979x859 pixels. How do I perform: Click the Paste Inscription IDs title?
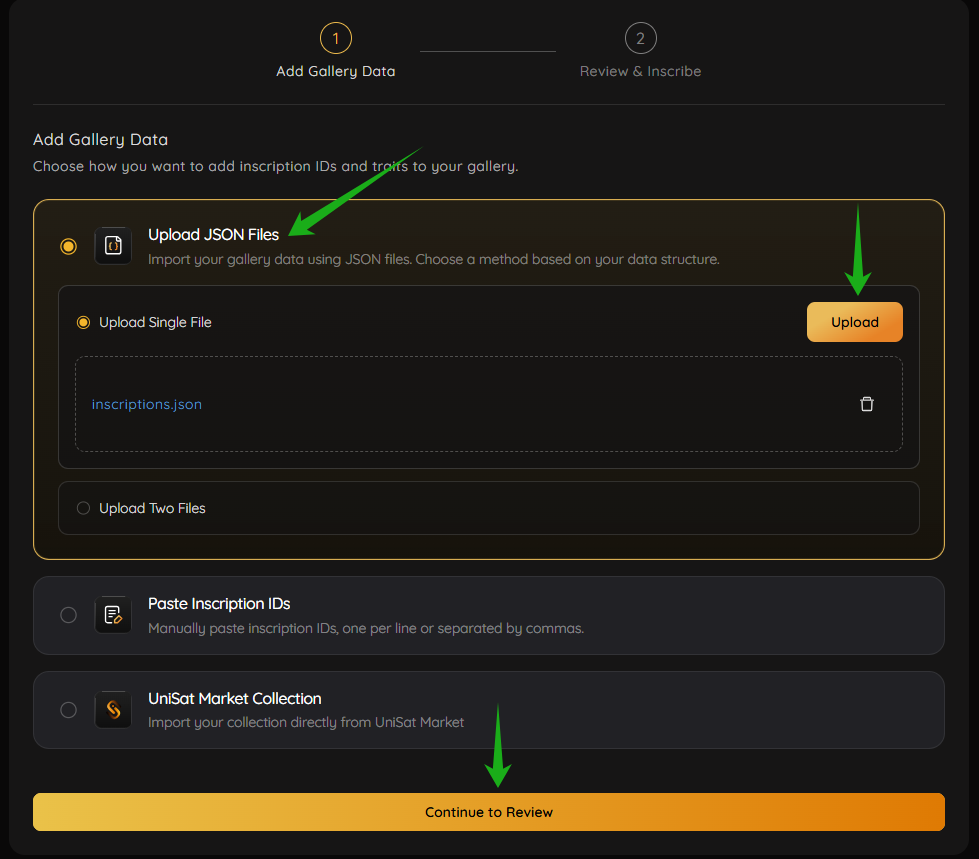(x=219, y=604)
